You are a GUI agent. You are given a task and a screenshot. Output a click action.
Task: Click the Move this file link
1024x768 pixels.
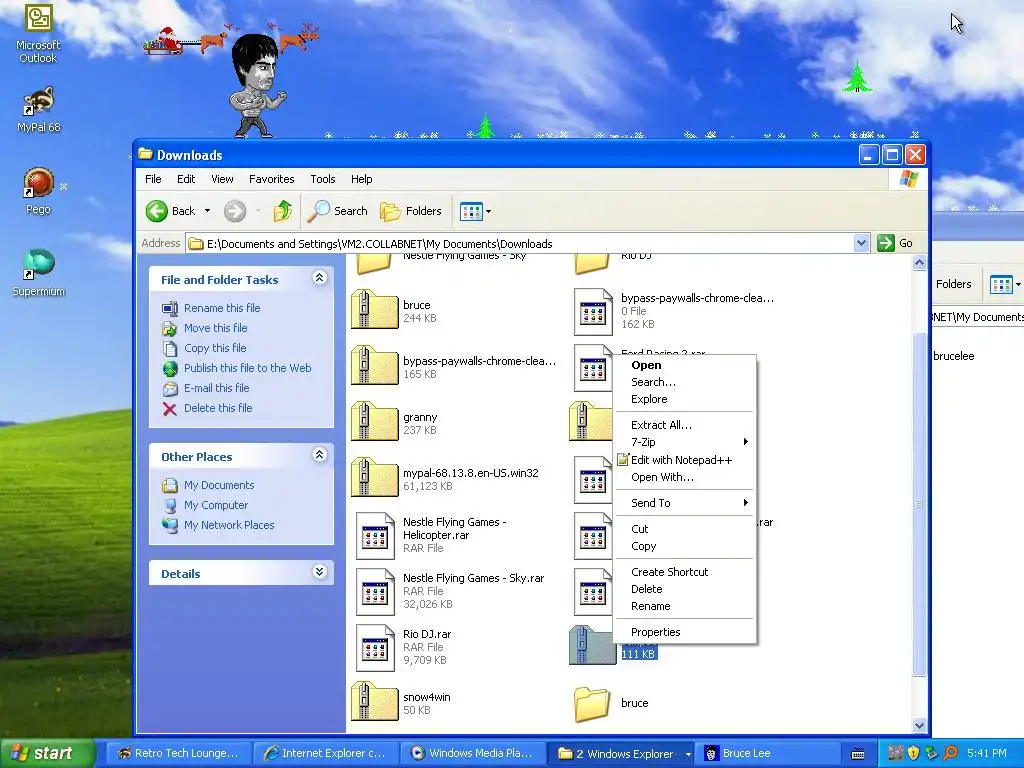216,328
